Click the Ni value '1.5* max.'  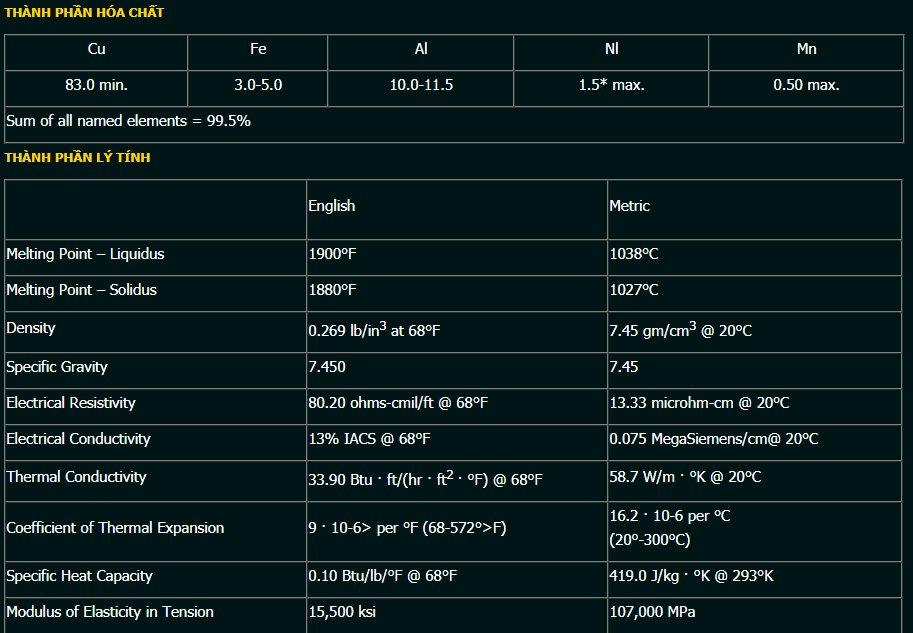611,85
